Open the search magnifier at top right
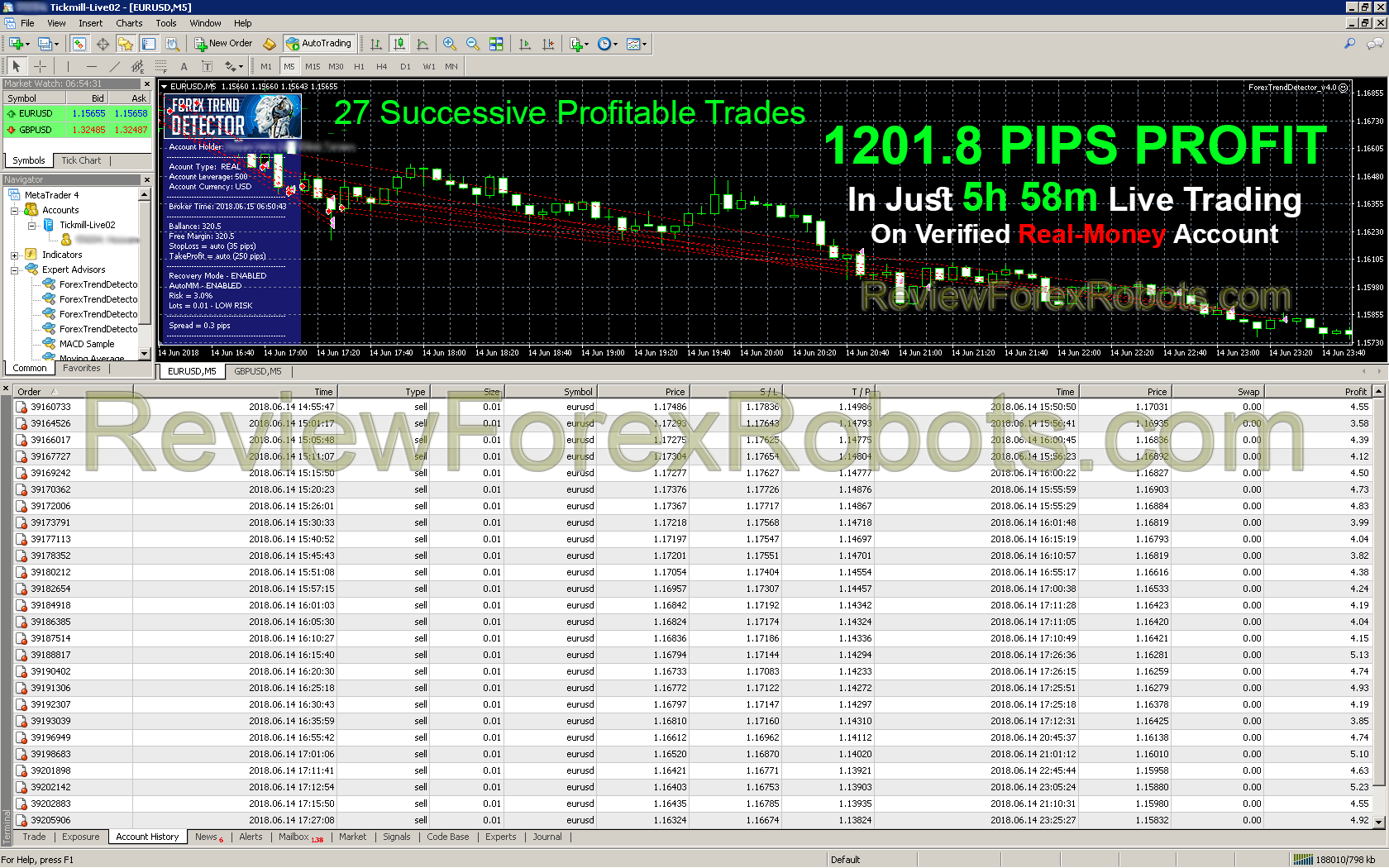This screenshot has height=868, width=1389. point(1350,44)
